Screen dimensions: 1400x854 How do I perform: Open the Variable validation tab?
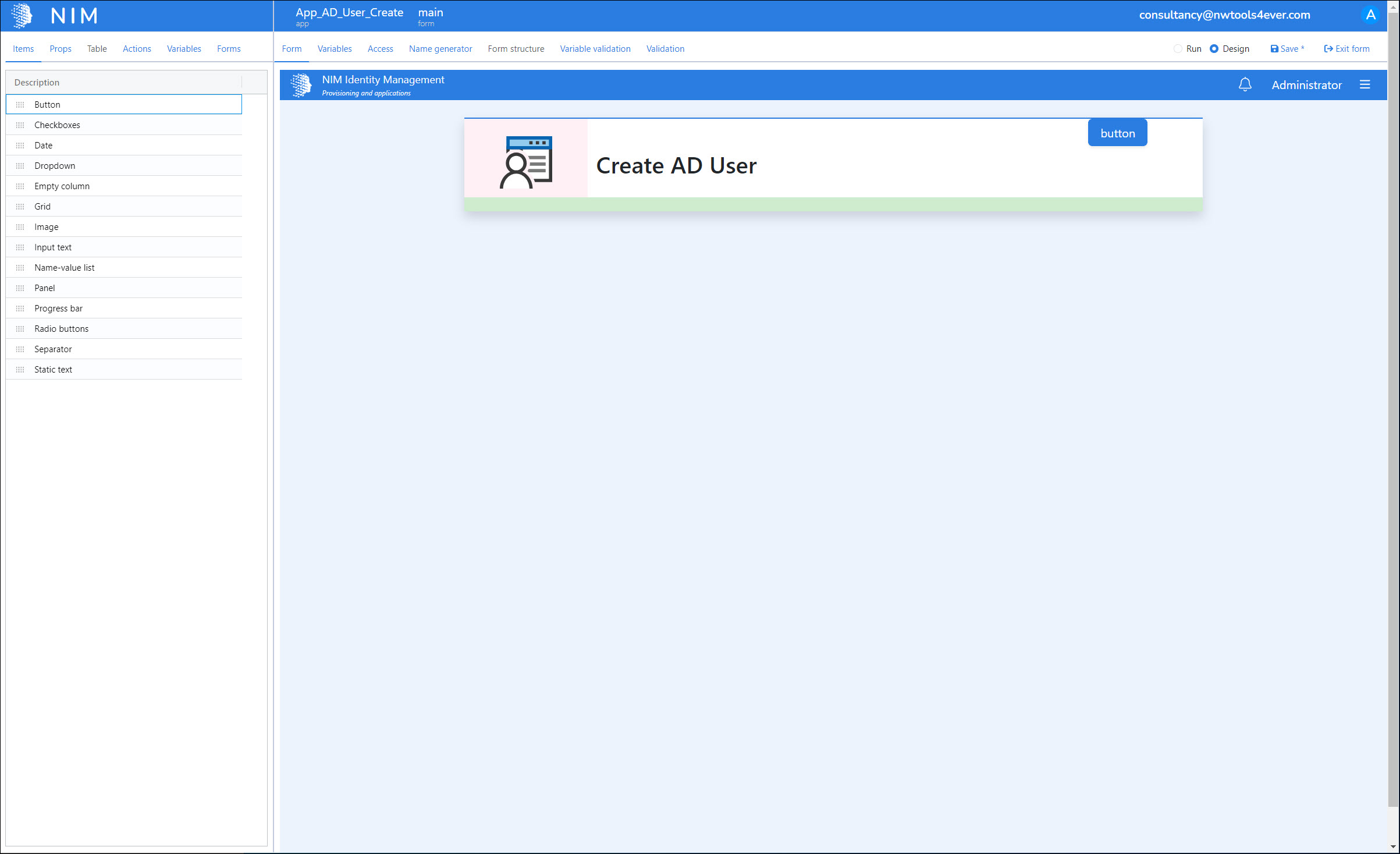pyautogui.click(x=595, y=49)
